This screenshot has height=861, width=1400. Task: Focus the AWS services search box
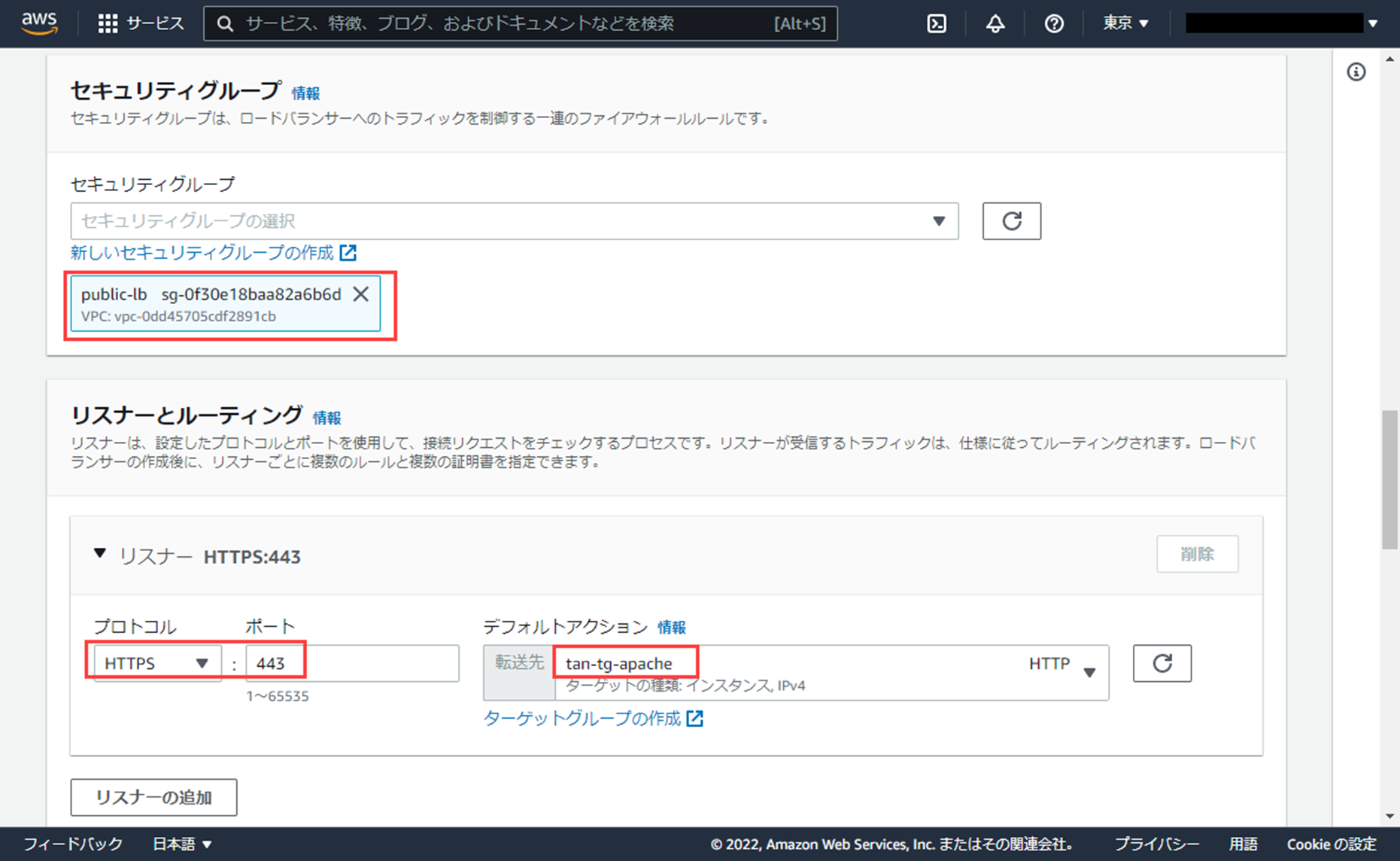coord(520,24)
